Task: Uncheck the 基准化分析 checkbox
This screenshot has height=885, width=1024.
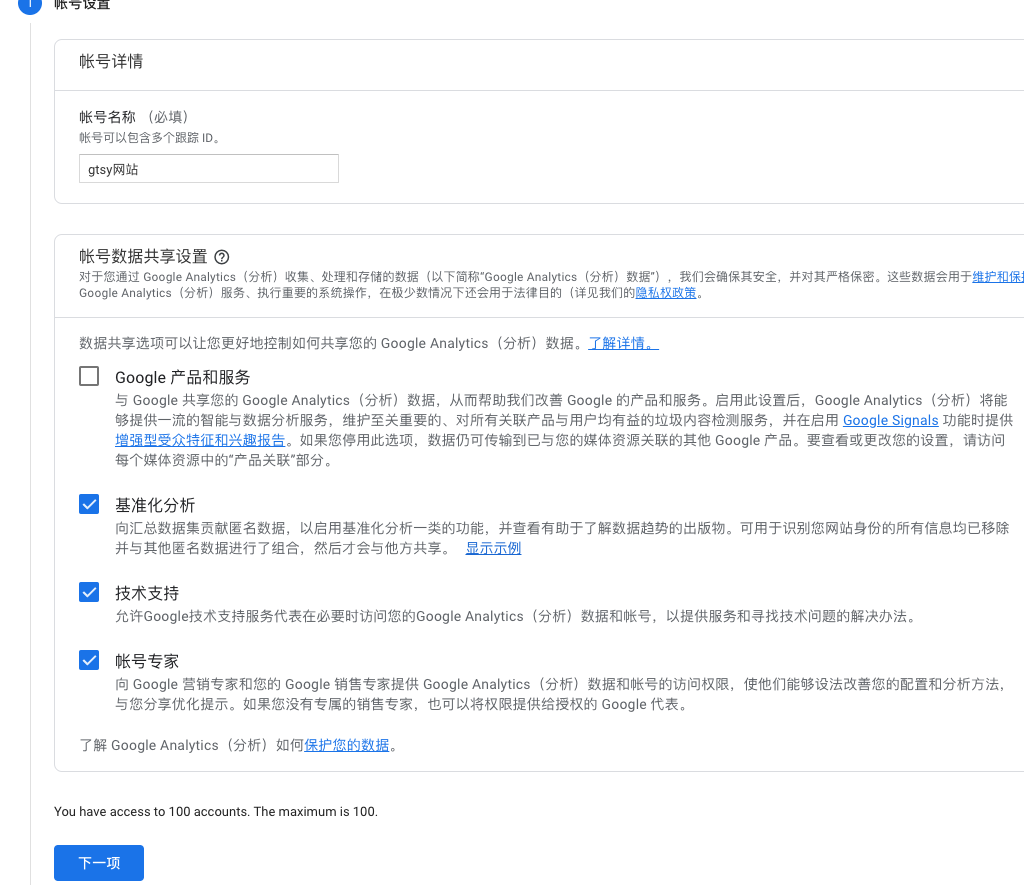Action: point(89,504)
